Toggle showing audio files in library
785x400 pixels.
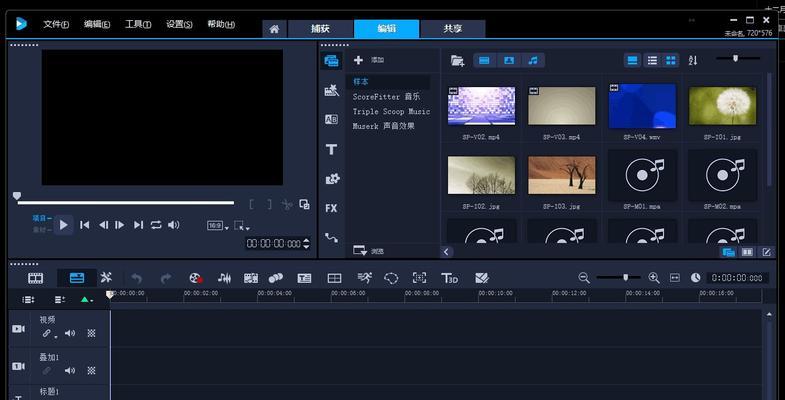click(x=533, y=61)
